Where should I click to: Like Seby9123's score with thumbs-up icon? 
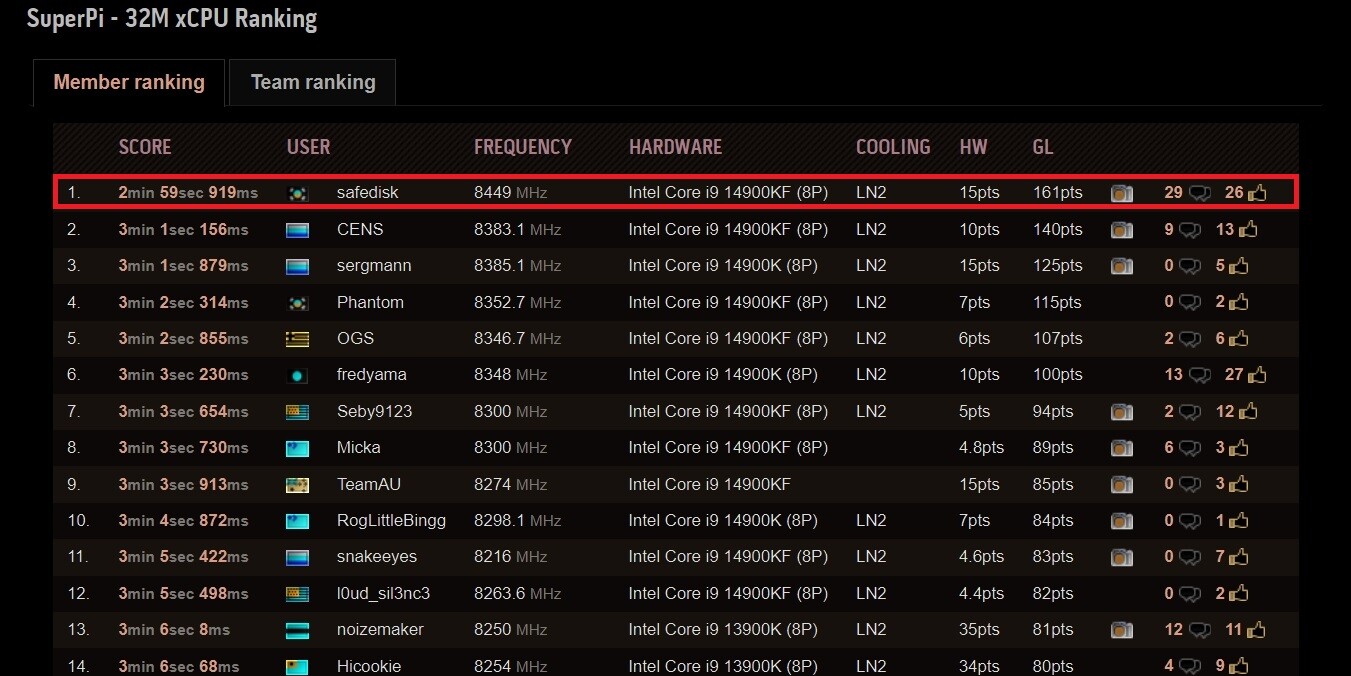1248,411
